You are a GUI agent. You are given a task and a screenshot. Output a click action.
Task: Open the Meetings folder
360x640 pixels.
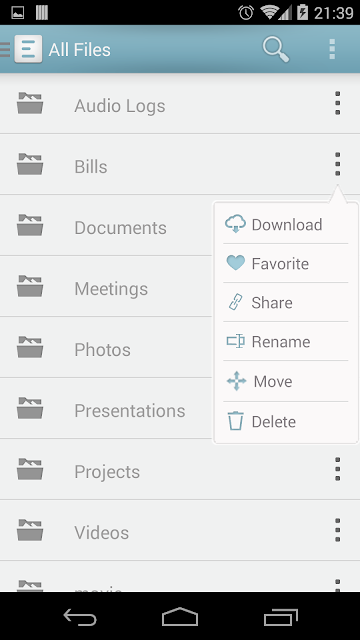106,286
